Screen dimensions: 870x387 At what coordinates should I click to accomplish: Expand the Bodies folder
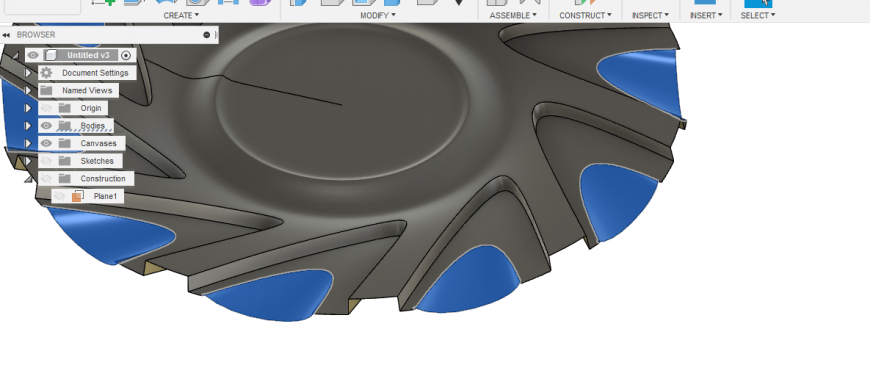click(x=27, y=126)
